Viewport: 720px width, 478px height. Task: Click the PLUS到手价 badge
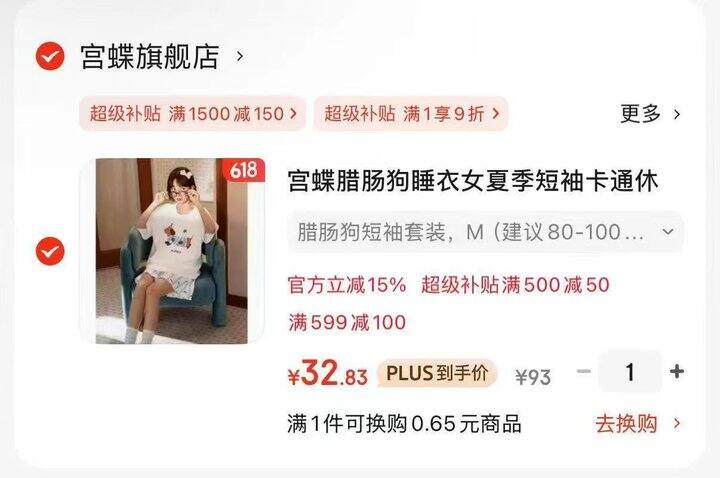click(437, 373)
